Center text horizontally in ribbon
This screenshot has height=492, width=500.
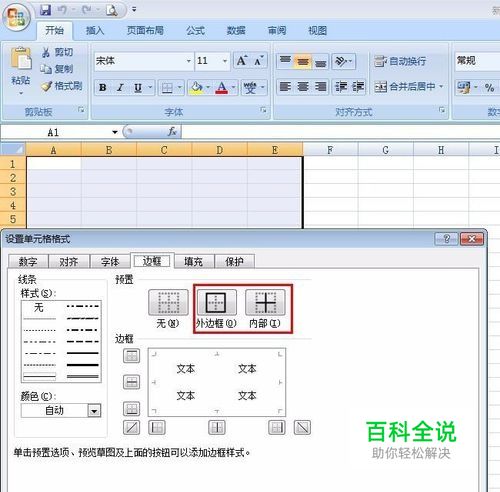(x=303, y=87)
